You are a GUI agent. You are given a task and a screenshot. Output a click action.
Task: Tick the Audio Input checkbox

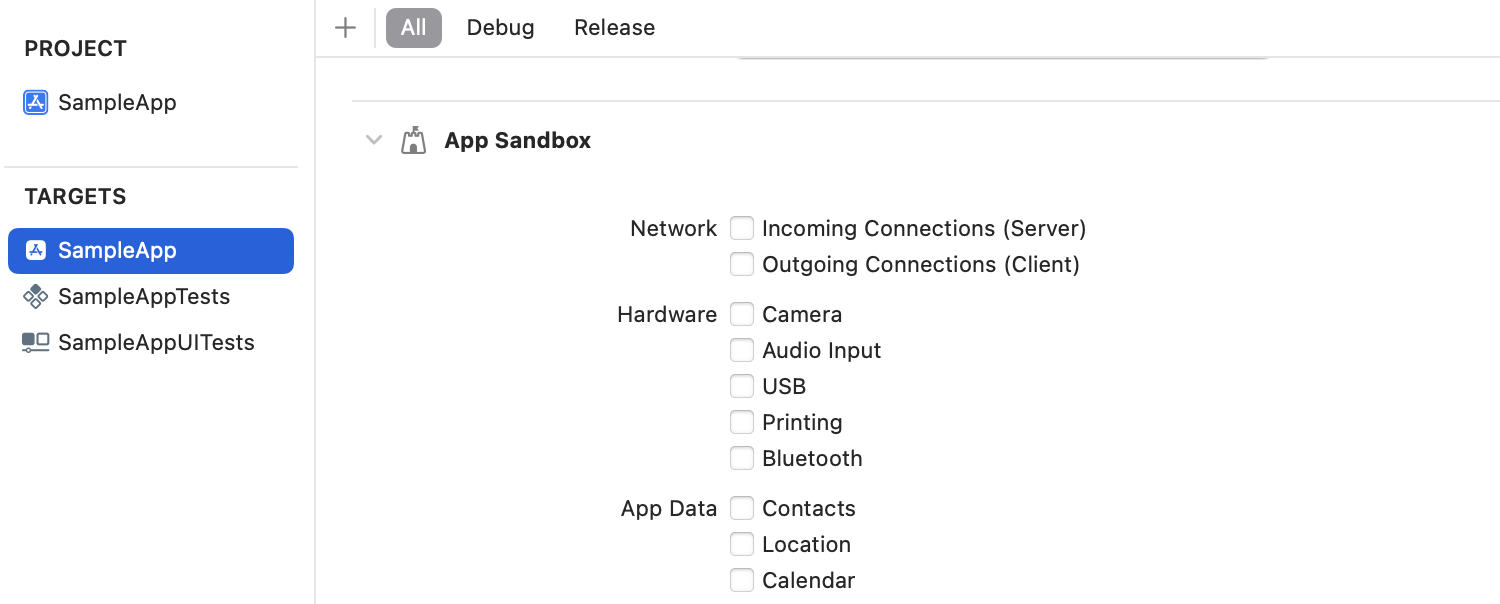pos(741,350)
